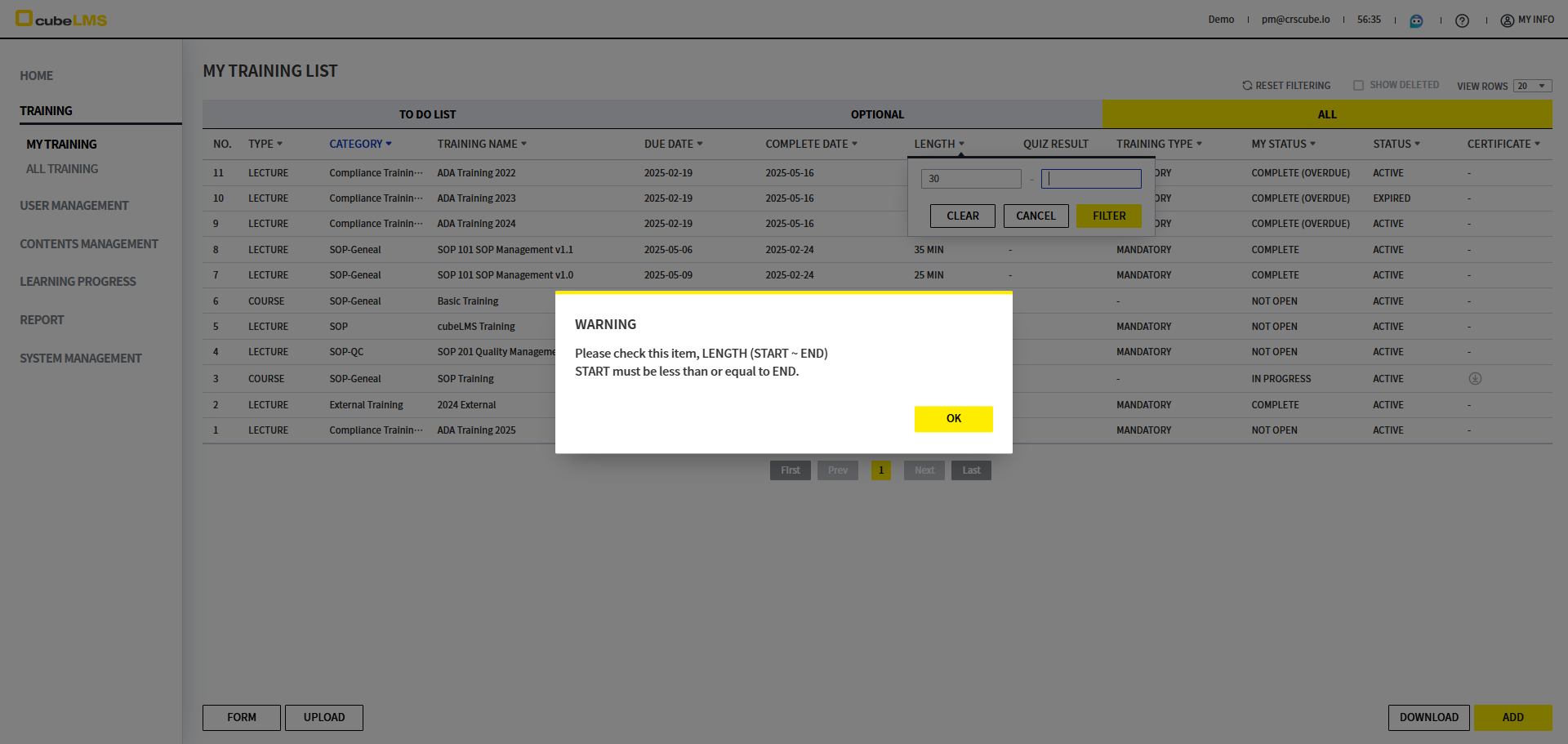Enable the Show Deleted checkbox
The height and width of the screenshot is (744, 1568).
point(1358,86)
